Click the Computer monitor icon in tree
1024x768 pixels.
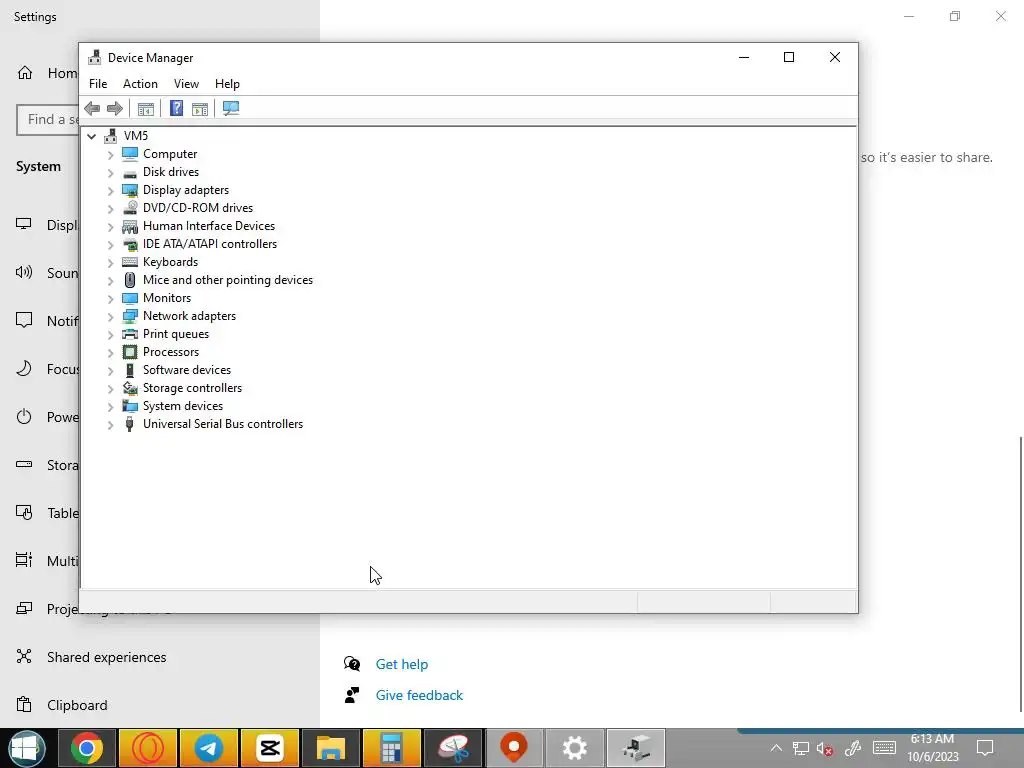point(130,154)
